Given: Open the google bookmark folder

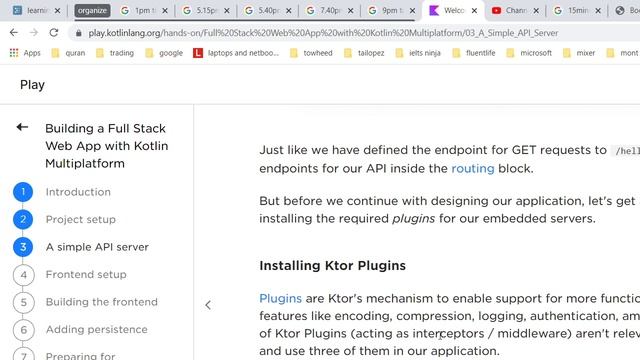Looking at the screenshot, I should click(164, 53).
